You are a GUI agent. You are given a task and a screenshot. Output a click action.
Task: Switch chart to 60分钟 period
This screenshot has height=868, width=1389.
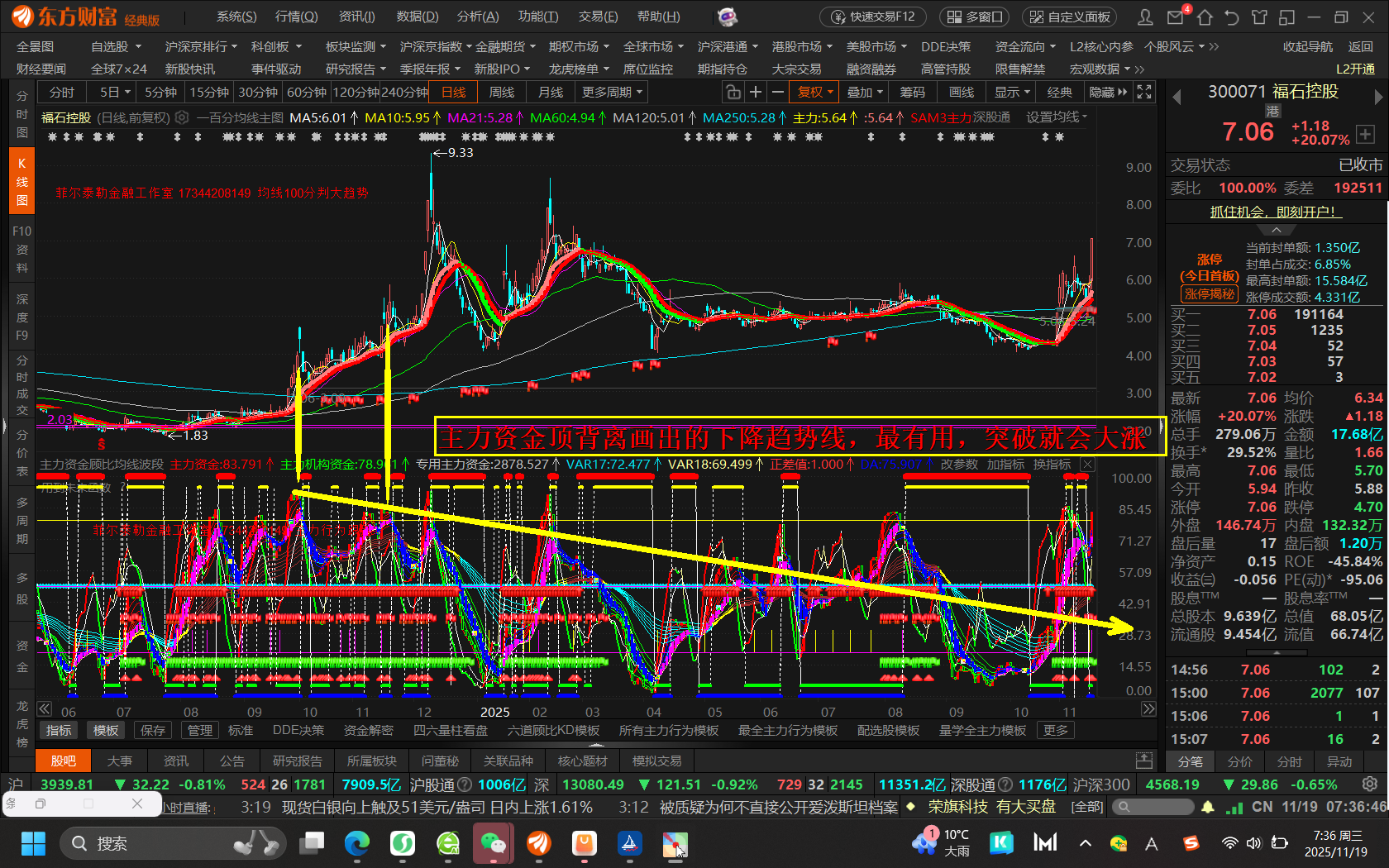307,92
